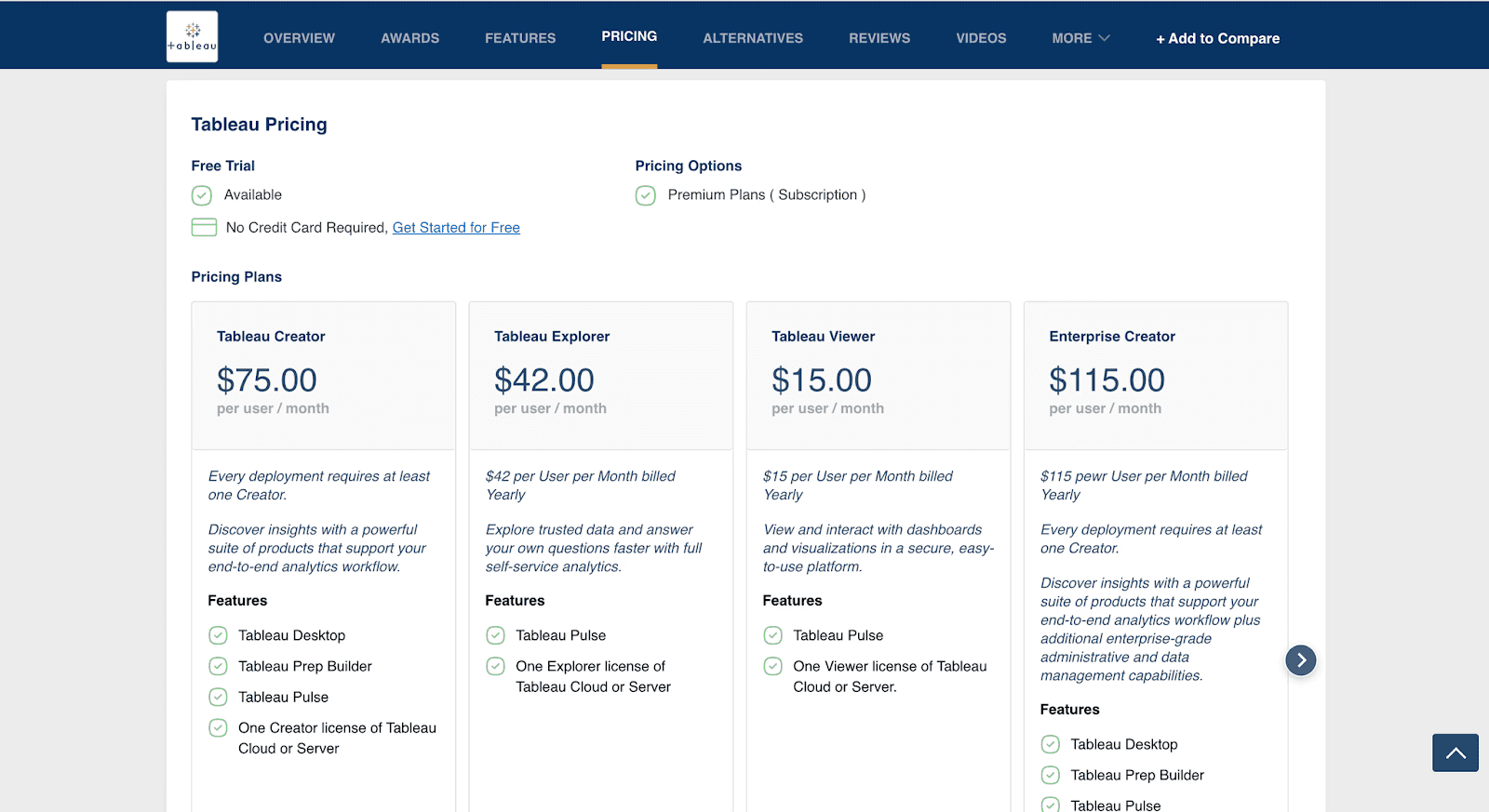
Task: Expand the More dropdown menu
Action: click(x=1080, y=38)
